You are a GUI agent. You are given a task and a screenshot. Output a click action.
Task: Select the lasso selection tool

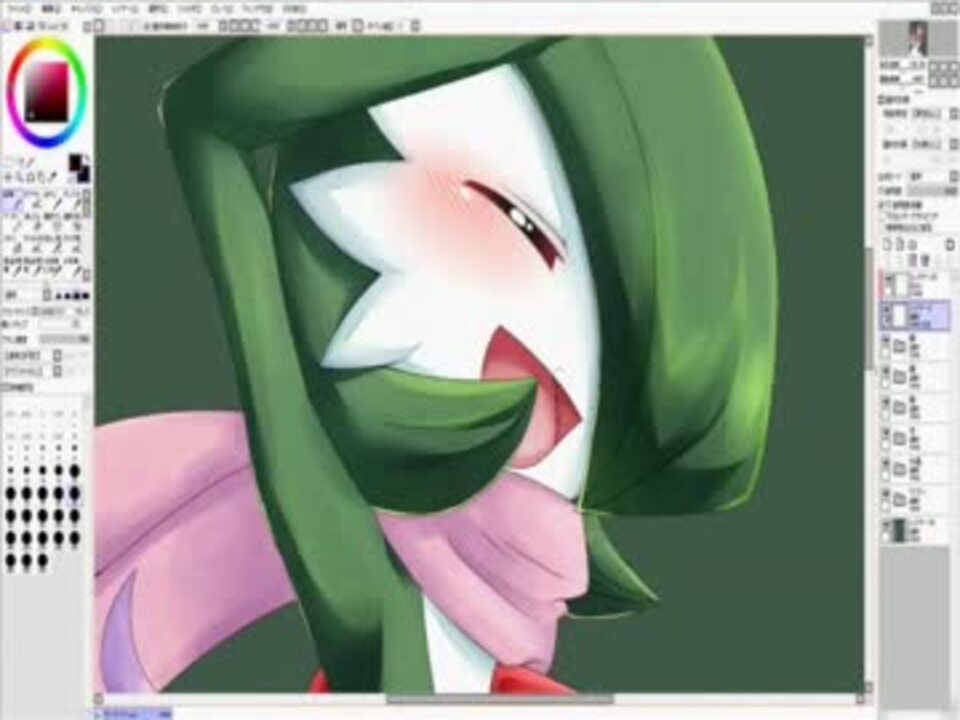(21, 162)
